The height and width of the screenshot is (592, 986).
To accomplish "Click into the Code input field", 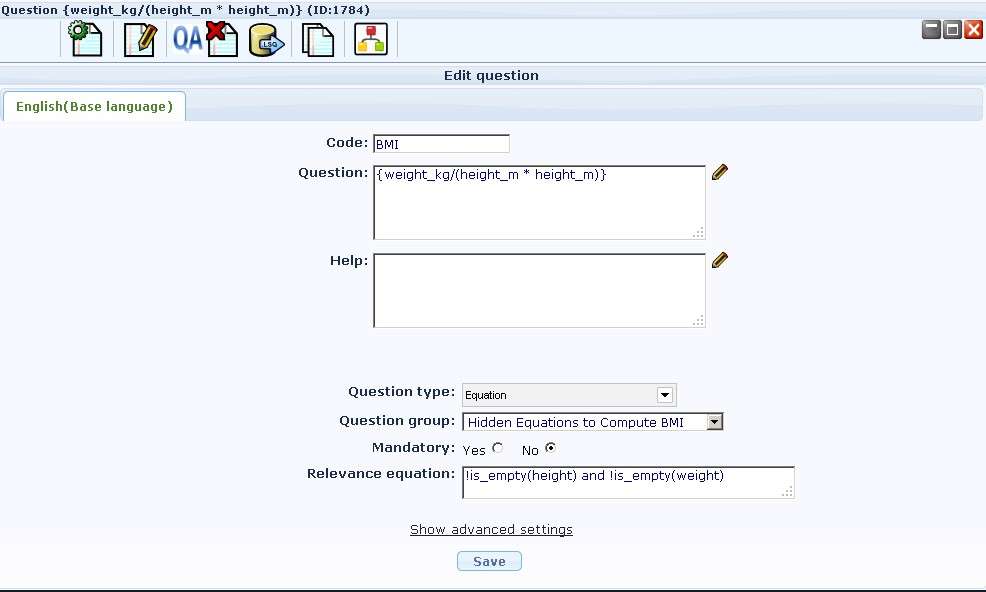I will [x=441, y=144].
